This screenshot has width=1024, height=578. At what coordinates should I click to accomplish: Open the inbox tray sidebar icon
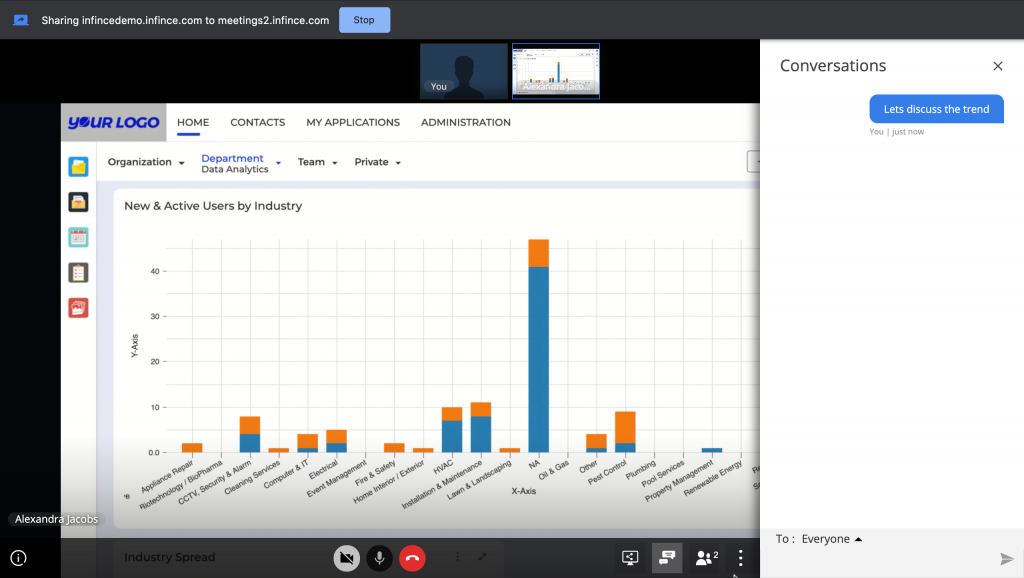(x=78, y=202)
